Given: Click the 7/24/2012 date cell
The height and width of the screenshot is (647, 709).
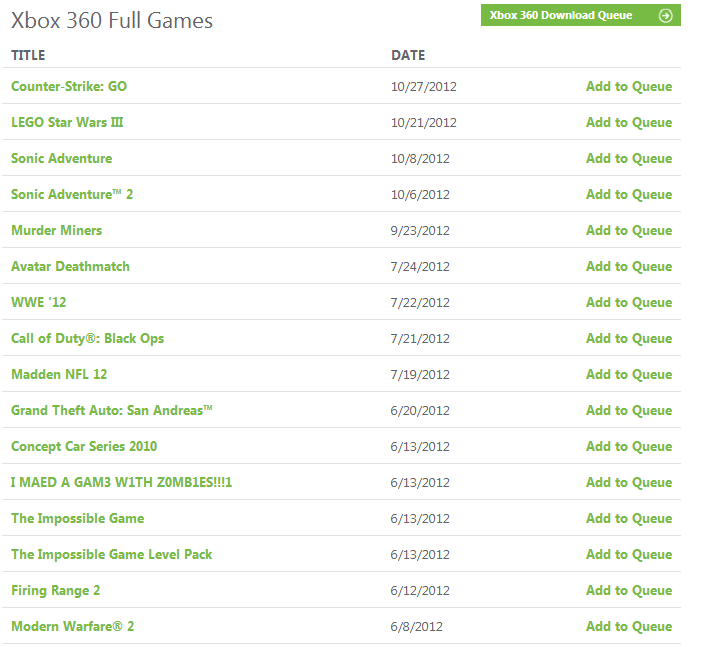Looking at the screenshot, I should 420,267.
